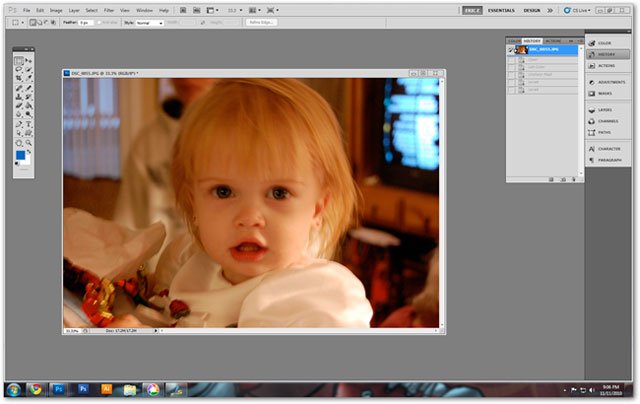Toggle the Anti-alias checkbox
The width and height of the screenshot is (640, 404).
point(99,22)
